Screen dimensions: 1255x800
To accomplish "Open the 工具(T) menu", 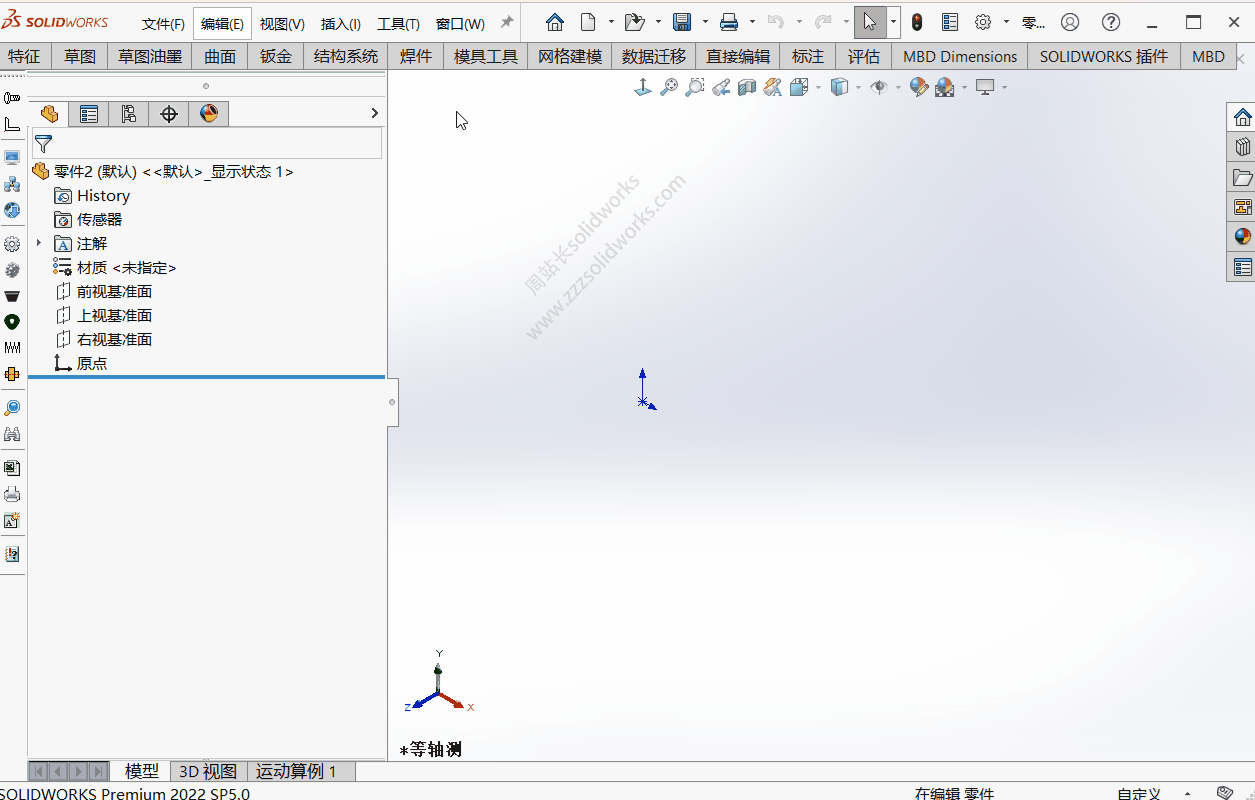I will (x=398, y=24).
